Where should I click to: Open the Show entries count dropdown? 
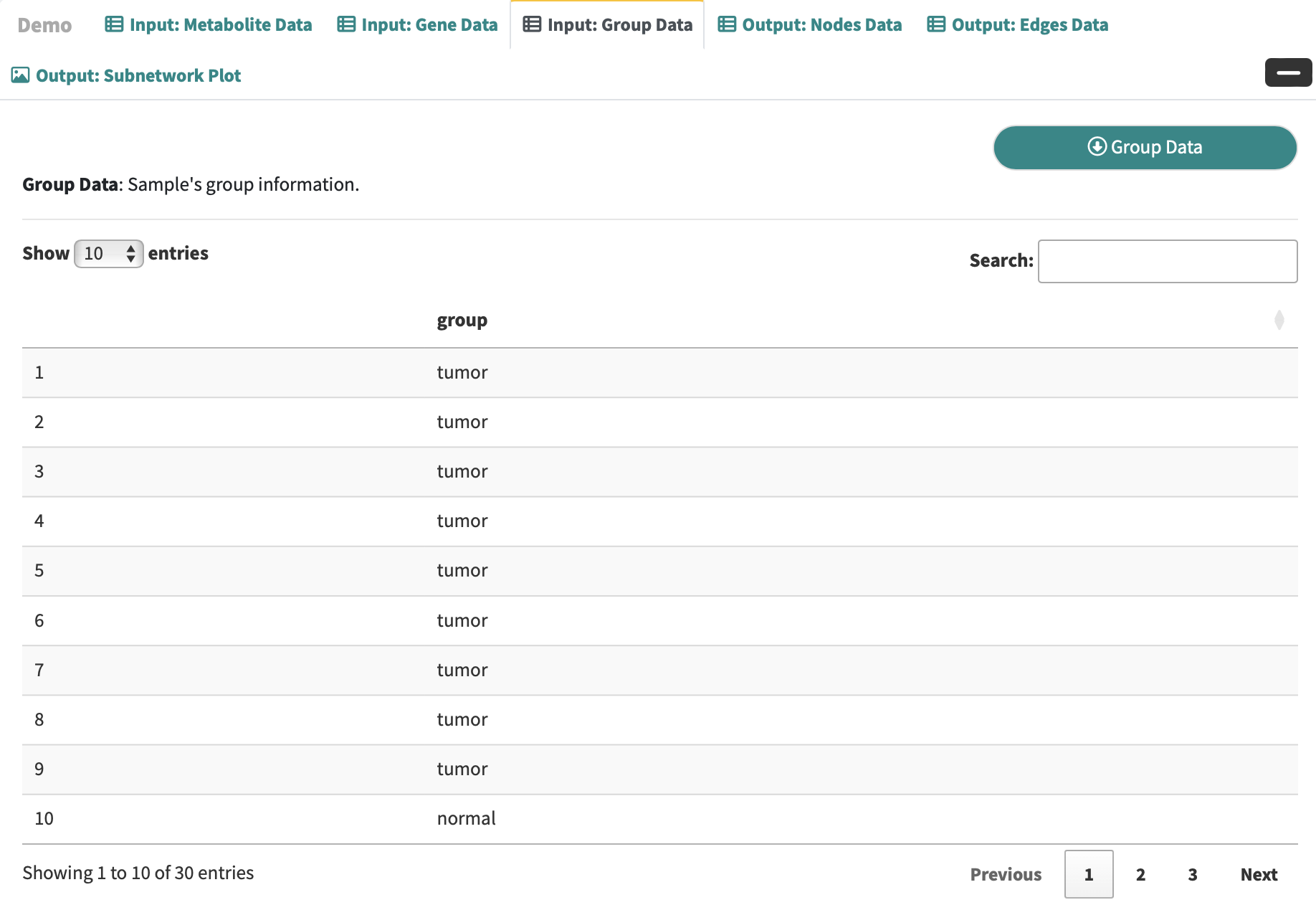point(109,254)
